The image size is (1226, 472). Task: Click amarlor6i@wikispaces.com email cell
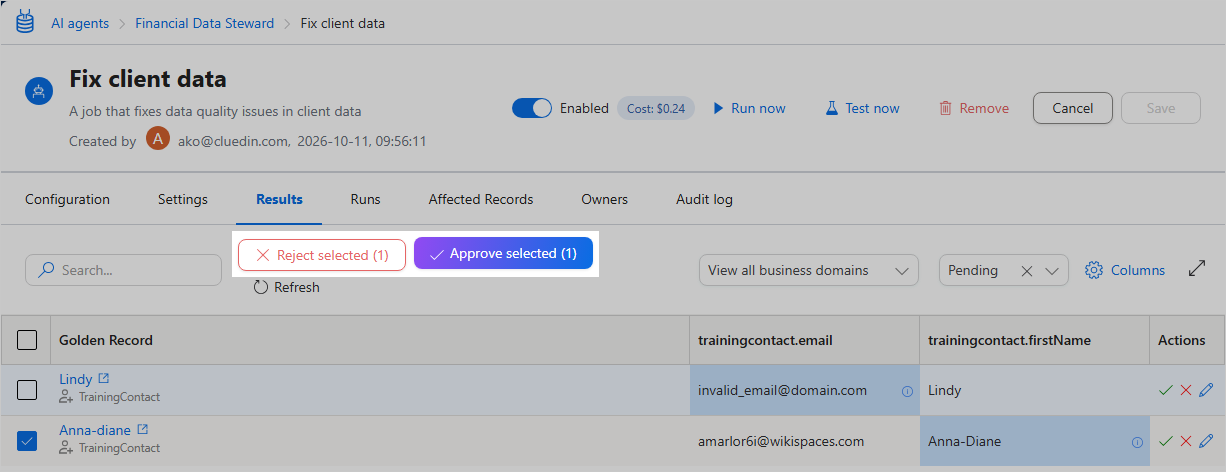coord(804,441)
